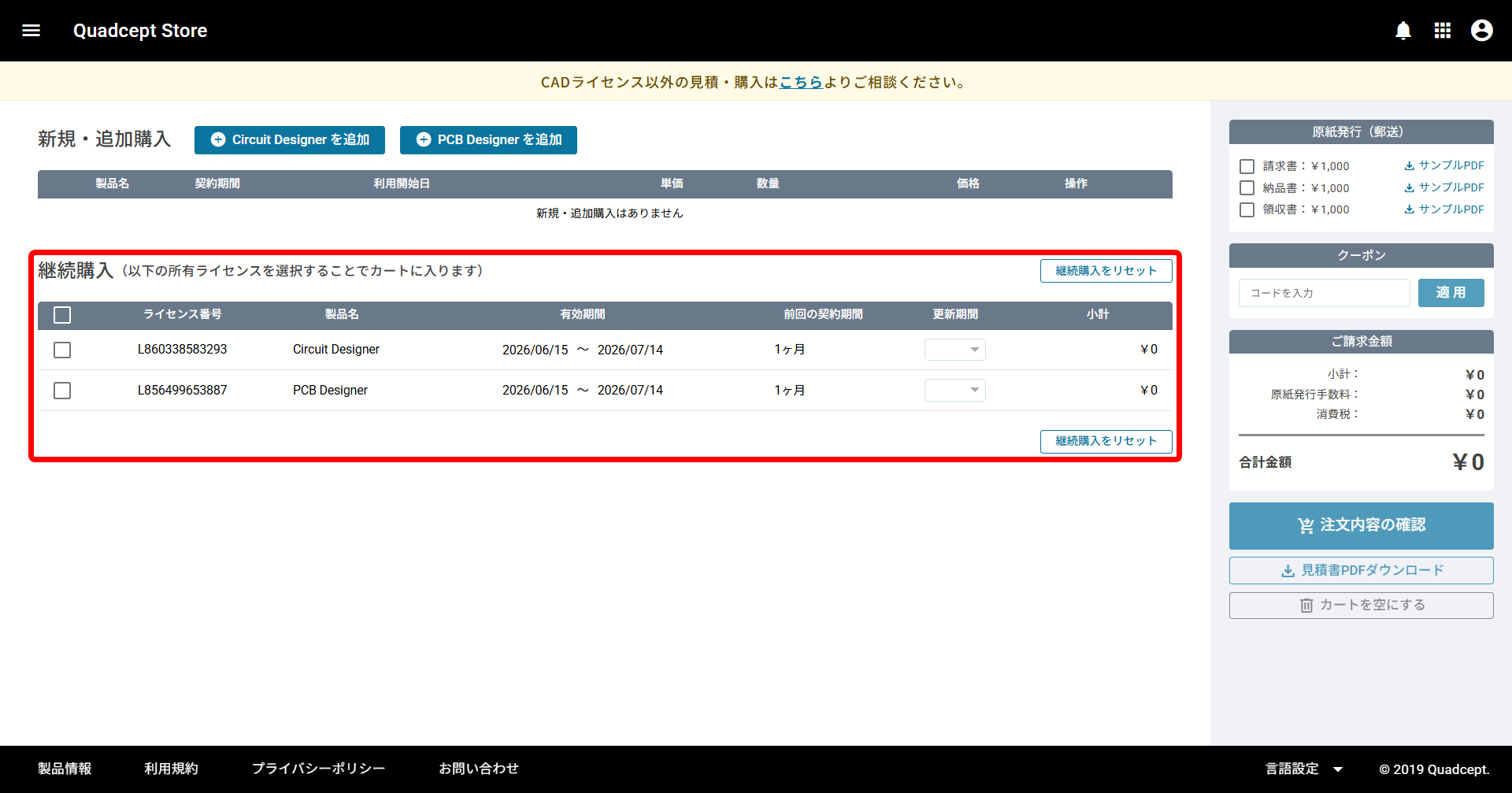
Task: Open the apps grid menu
Action: pyautogui.click(x=1443, y=31)
